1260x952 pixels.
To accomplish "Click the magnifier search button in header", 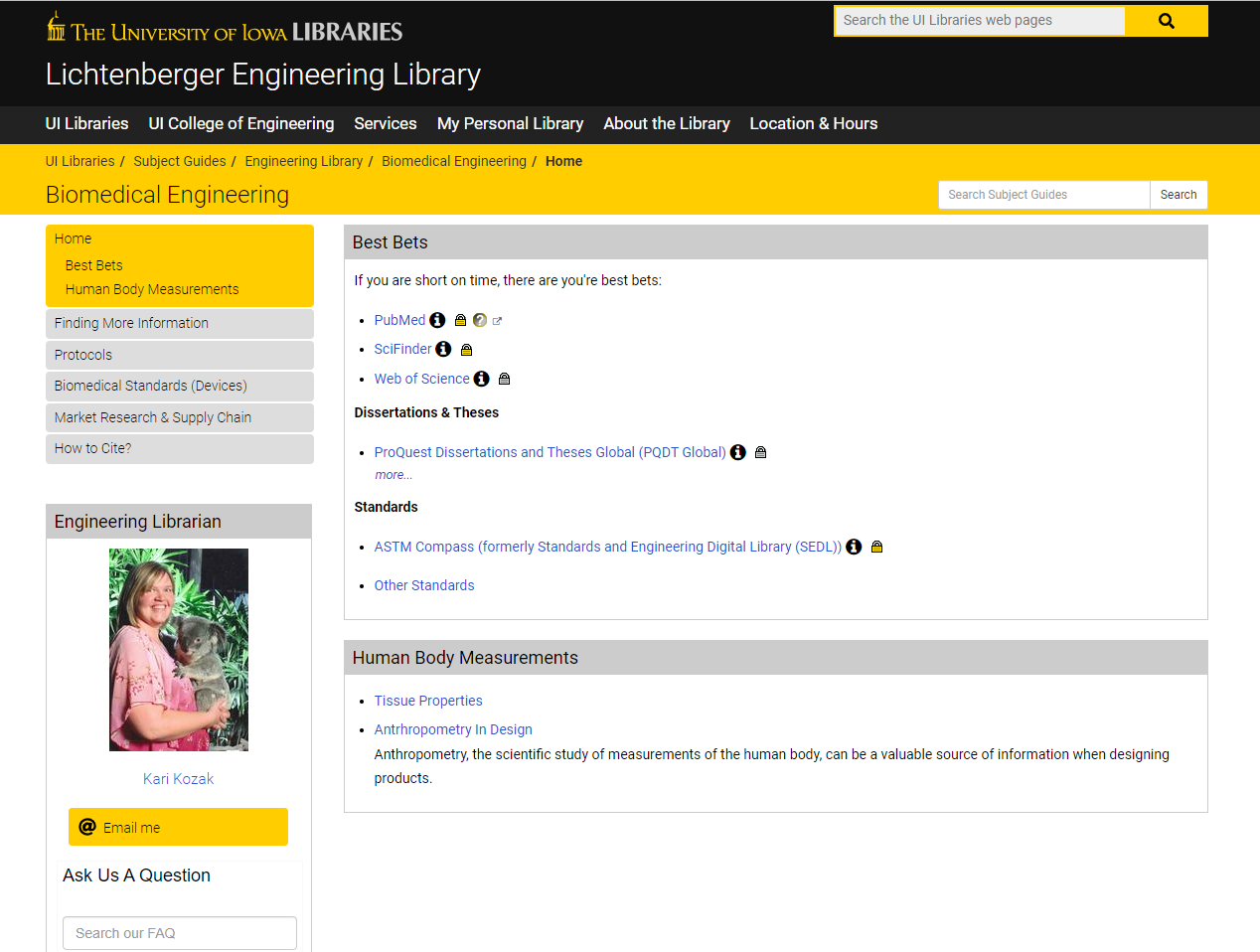I will 1167,21.
